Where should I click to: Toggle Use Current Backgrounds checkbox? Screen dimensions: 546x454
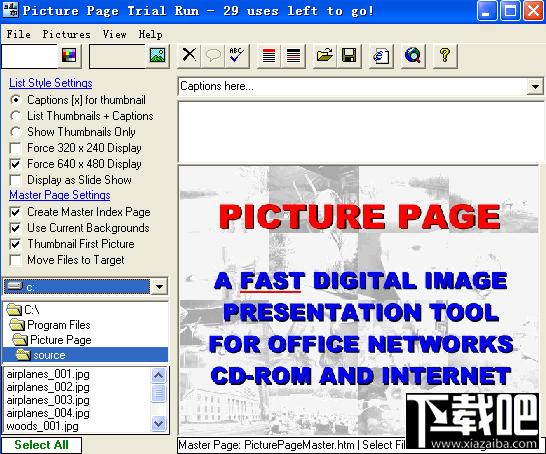(x=15, y=228)
